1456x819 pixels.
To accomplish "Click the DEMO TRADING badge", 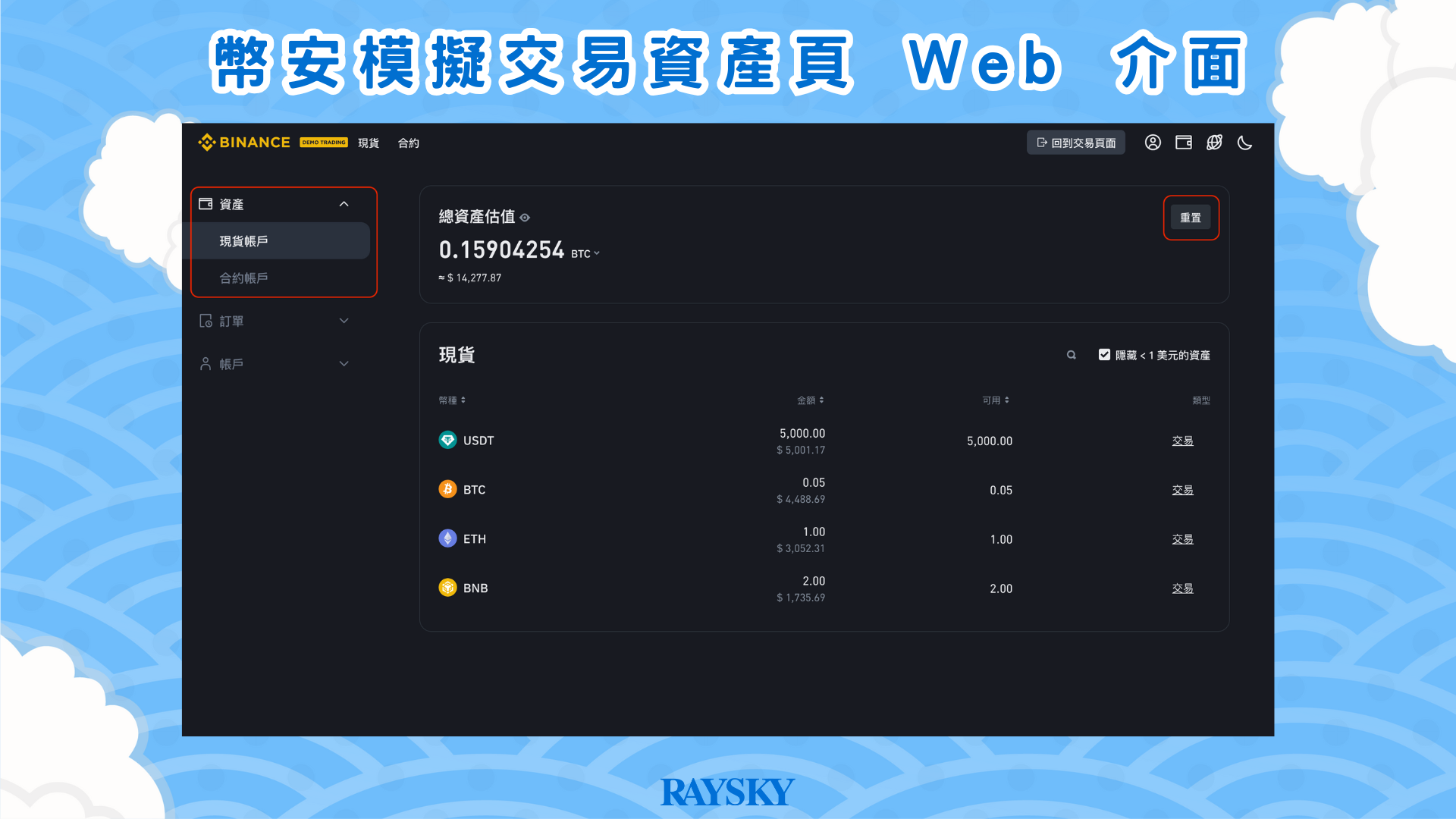I will [324, 143].
